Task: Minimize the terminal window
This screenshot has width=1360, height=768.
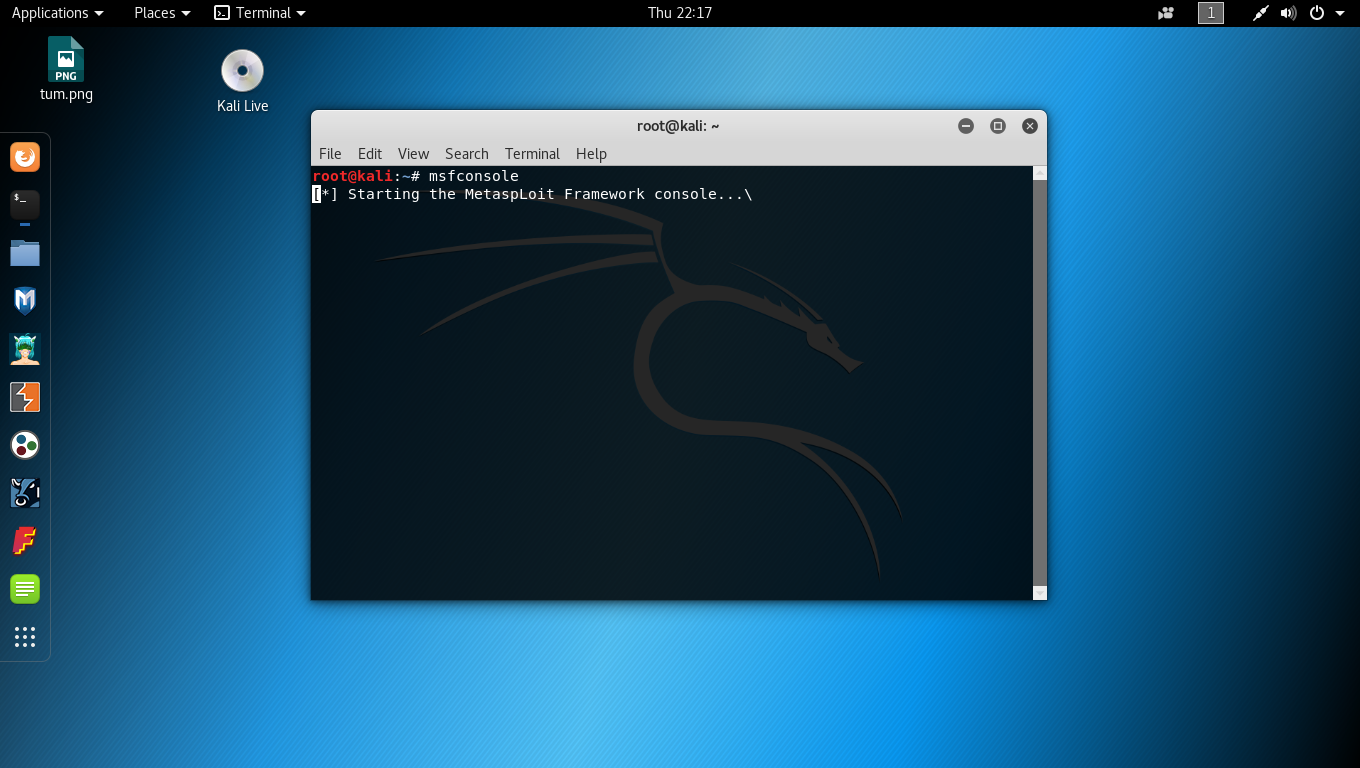Action: pyautogui.click(x=966, y=126)
